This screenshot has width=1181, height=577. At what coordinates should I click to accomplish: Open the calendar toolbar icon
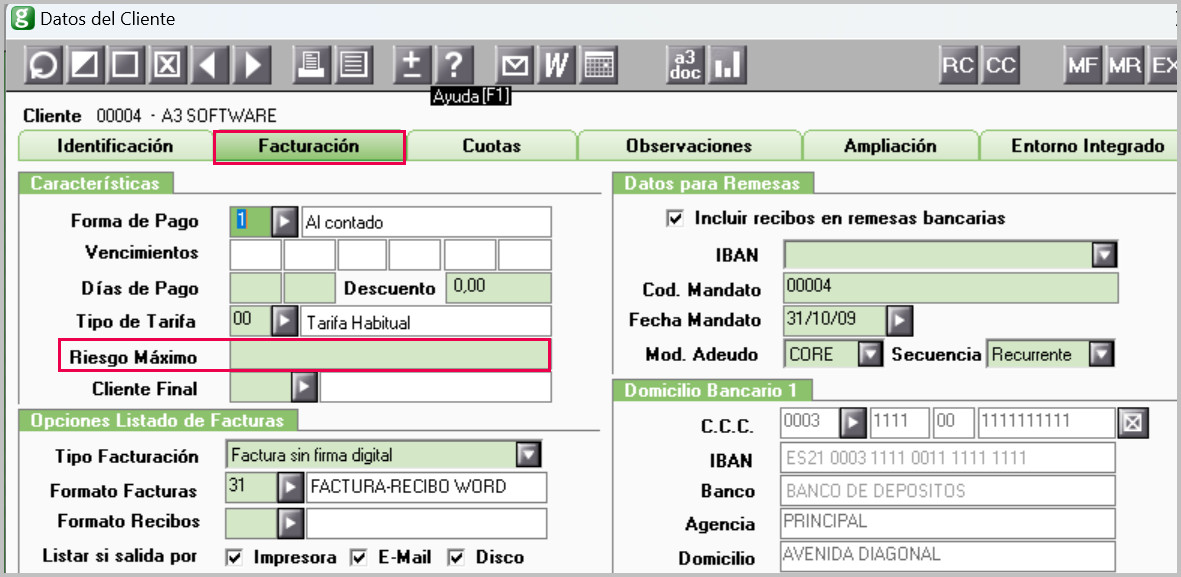click(598, 66)
